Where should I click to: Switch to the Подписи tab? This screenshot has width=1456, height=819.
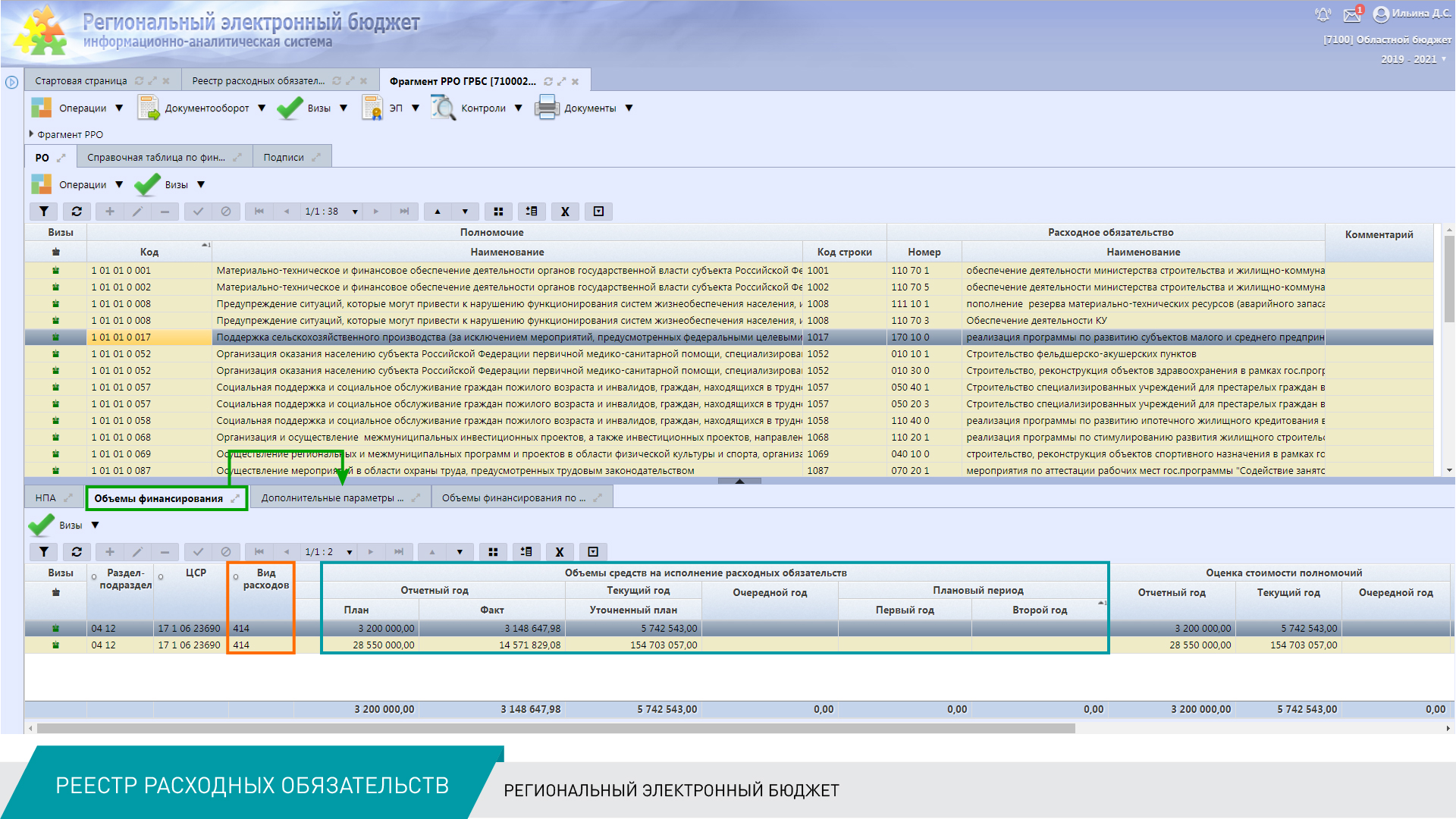coord(284,158)
